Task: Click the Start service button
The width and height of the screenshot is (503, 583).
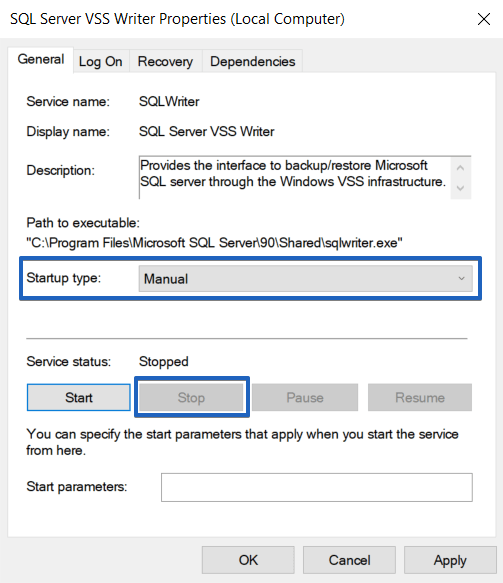Action: 79,397
